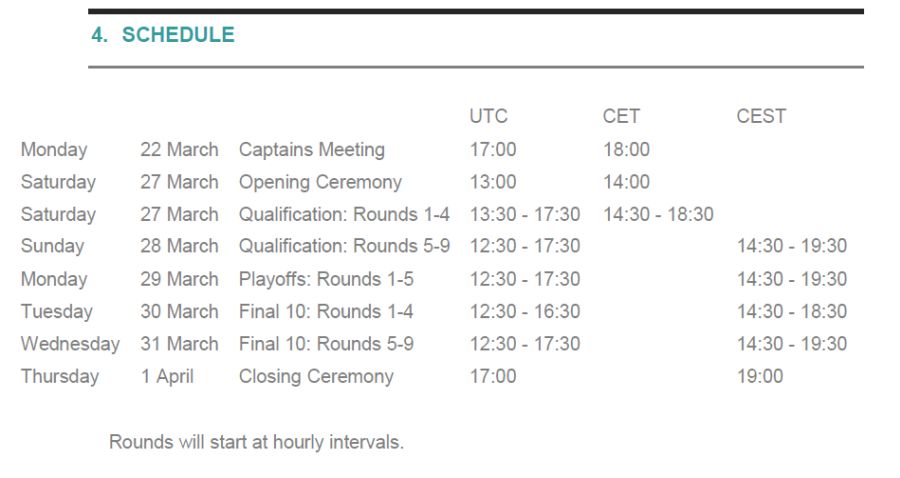The height and width of the screenshot is (478, 900).
Task: Click the "Thursday" day label
Action: 60,377
